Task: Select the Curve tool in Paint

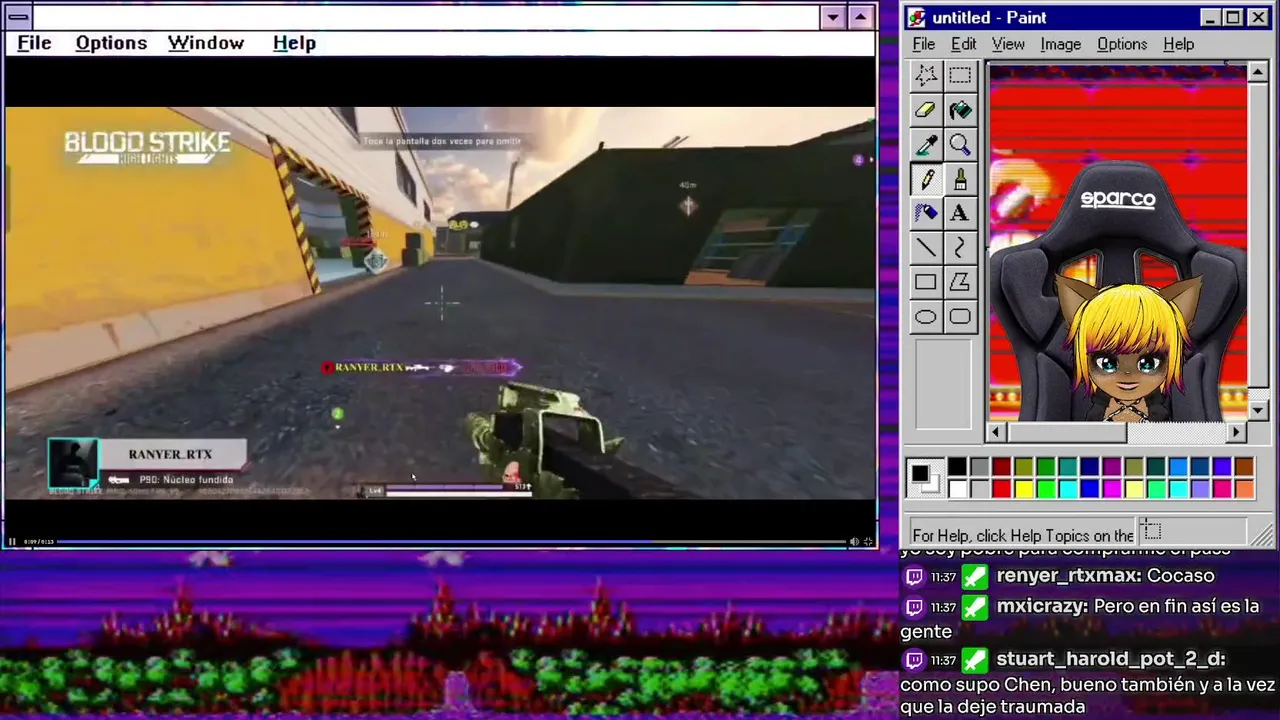Action: (960, 247)
